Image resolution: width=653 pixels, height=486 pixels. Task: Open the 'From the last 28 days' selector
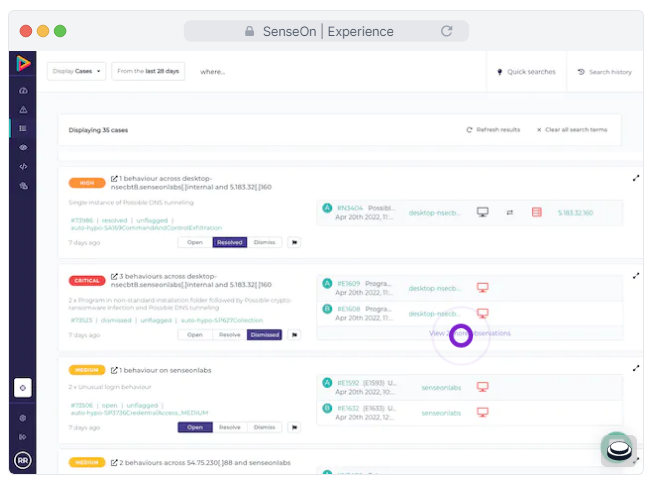click(148, 72)
